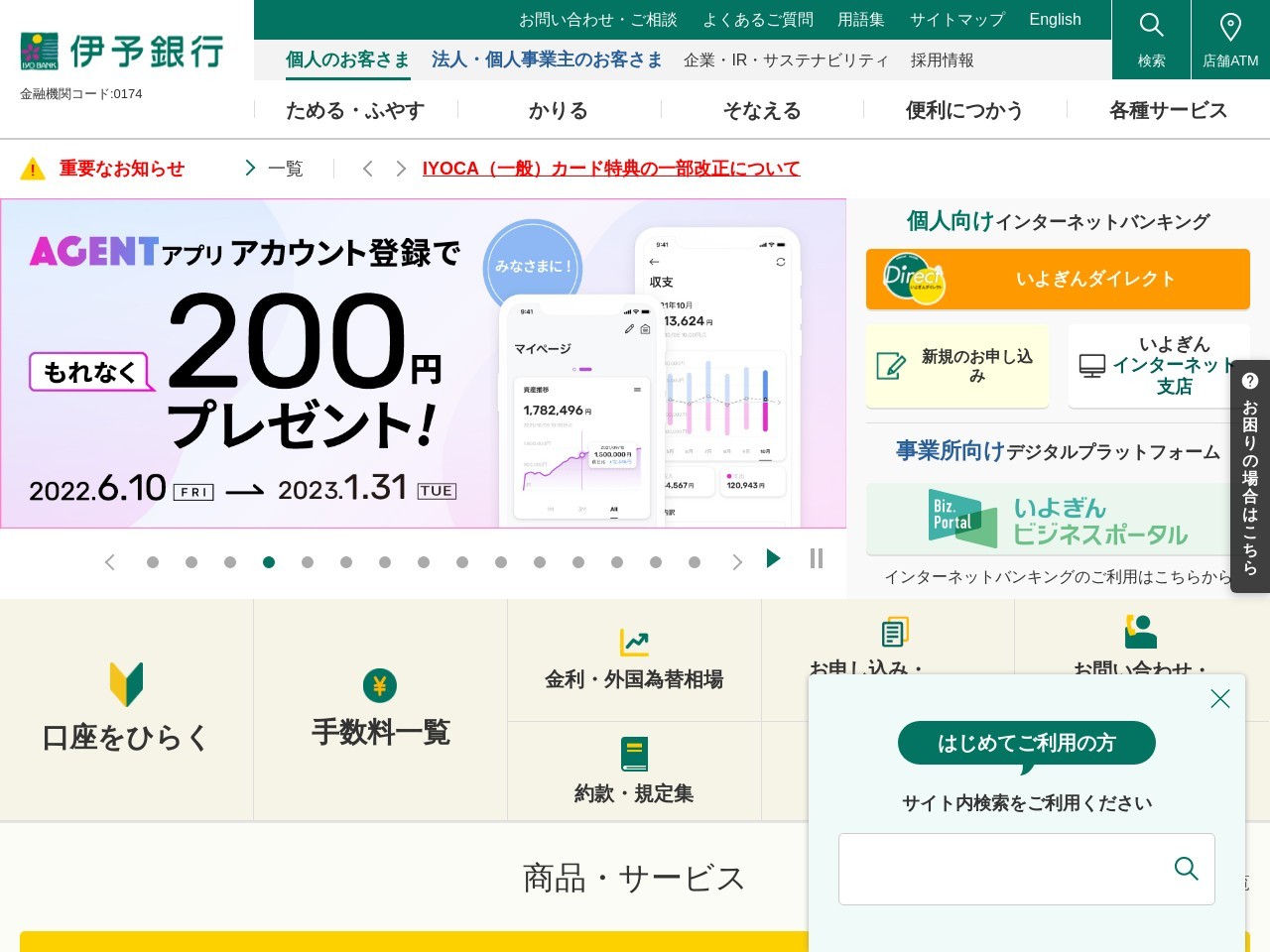
Task: Click the Biz.Portal logo icon
Action: point(963,519)
